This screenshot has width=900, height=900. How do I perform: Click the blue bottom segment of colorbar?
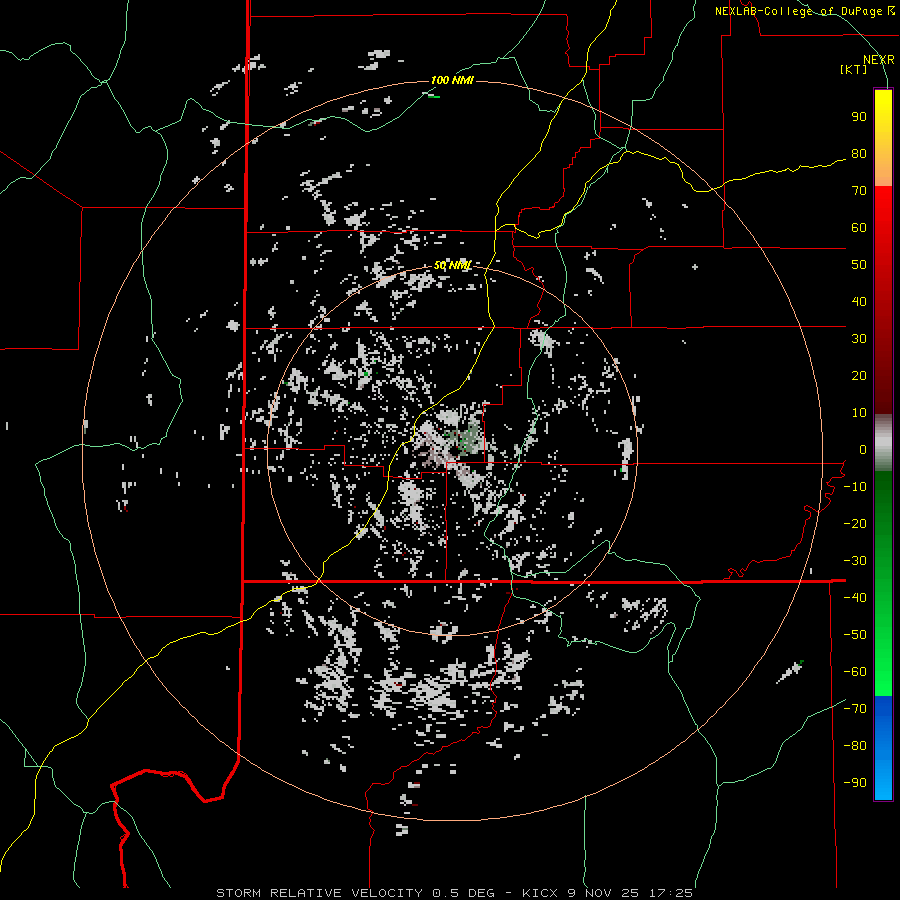pyautogui.click(x=883, y=748)
